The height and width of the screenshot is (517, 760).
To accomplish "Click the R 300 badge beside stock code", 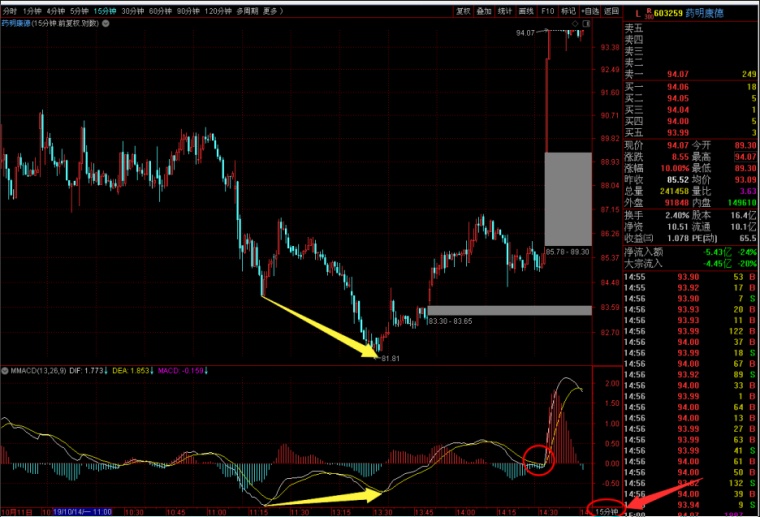I will 649,13.
